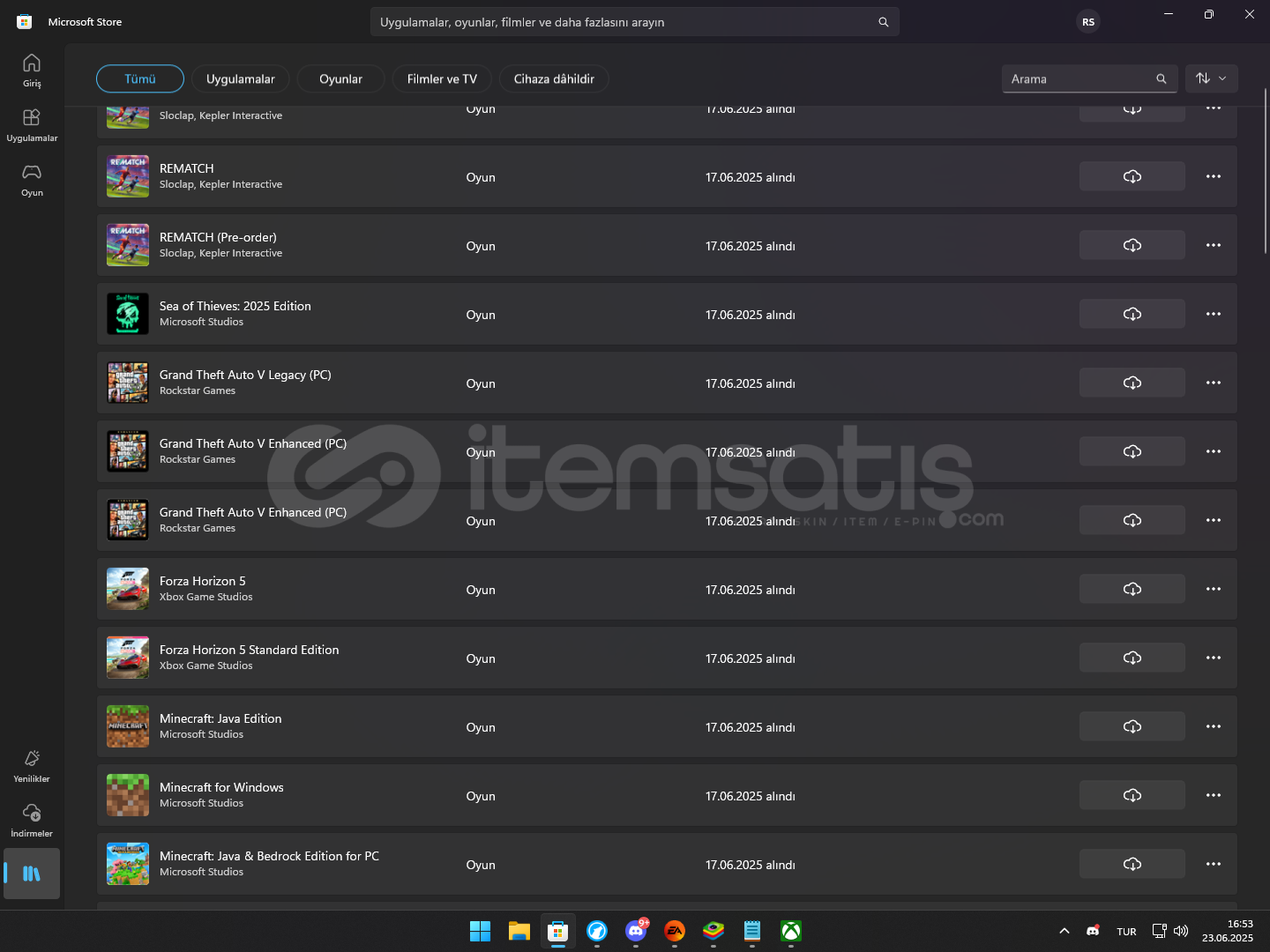Open more options for Forza Horizon 5 Standard
Viewport: 1270px width, 952px height.
[x=1214, y=658]
